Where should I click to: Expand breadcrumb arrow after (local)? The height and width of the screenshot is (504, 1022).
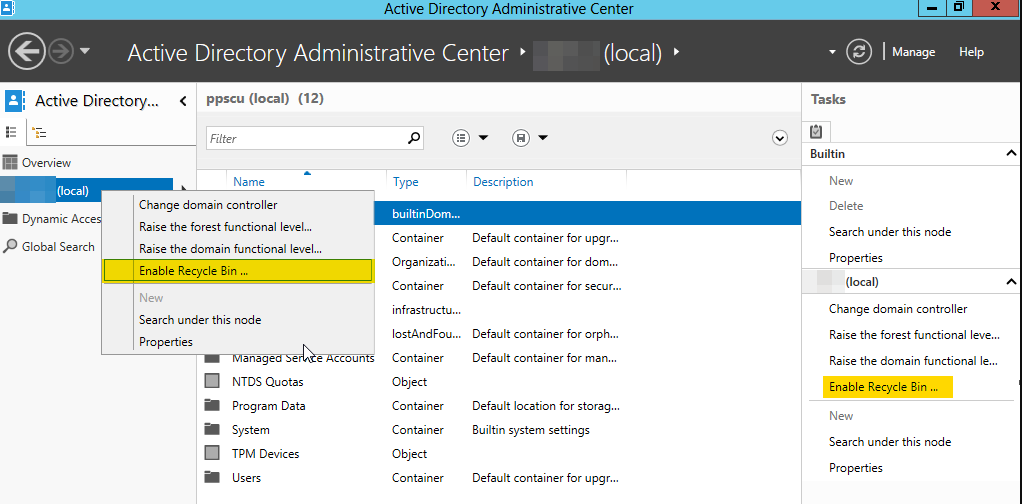tap(676, 52)
